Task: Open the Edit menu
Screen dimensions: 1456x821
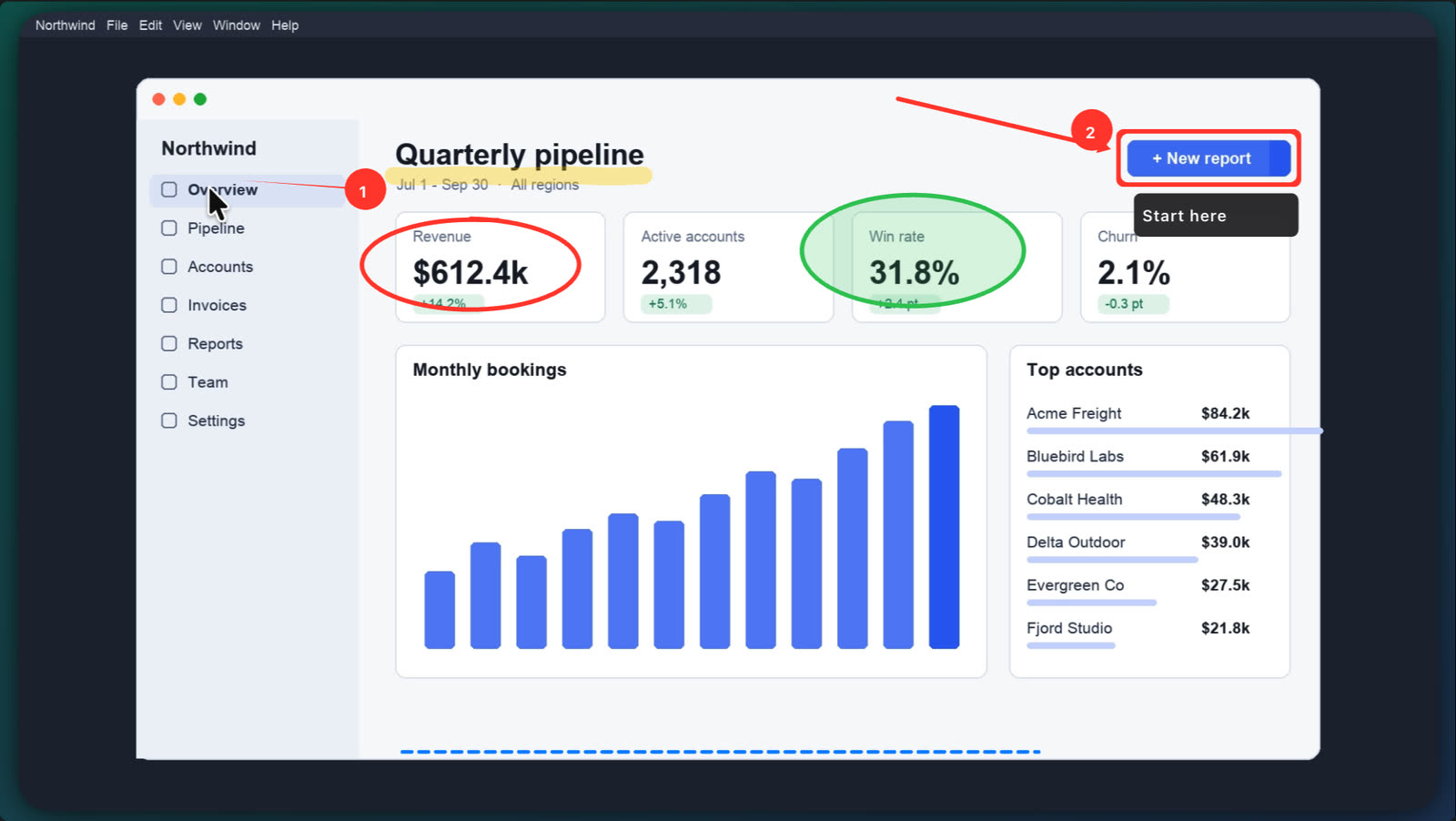Action: [x=150, y=25]
